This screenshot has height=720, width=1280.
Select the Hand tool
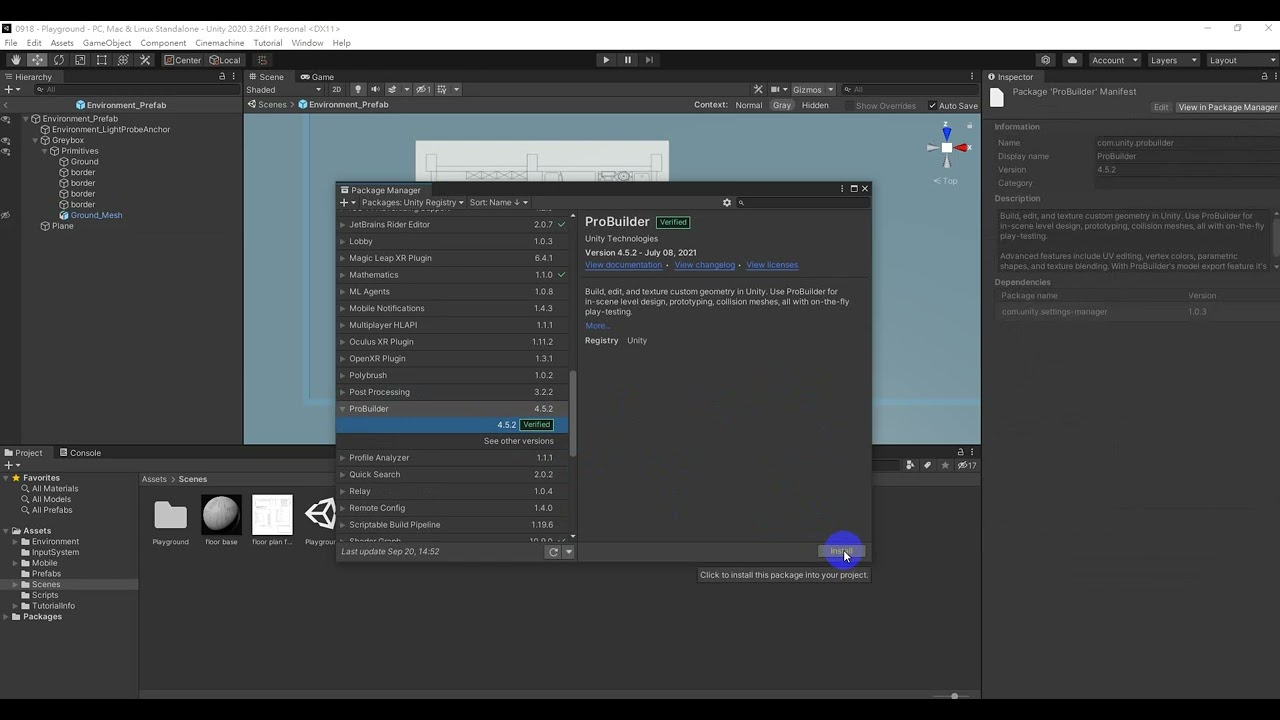click(15, 60)
